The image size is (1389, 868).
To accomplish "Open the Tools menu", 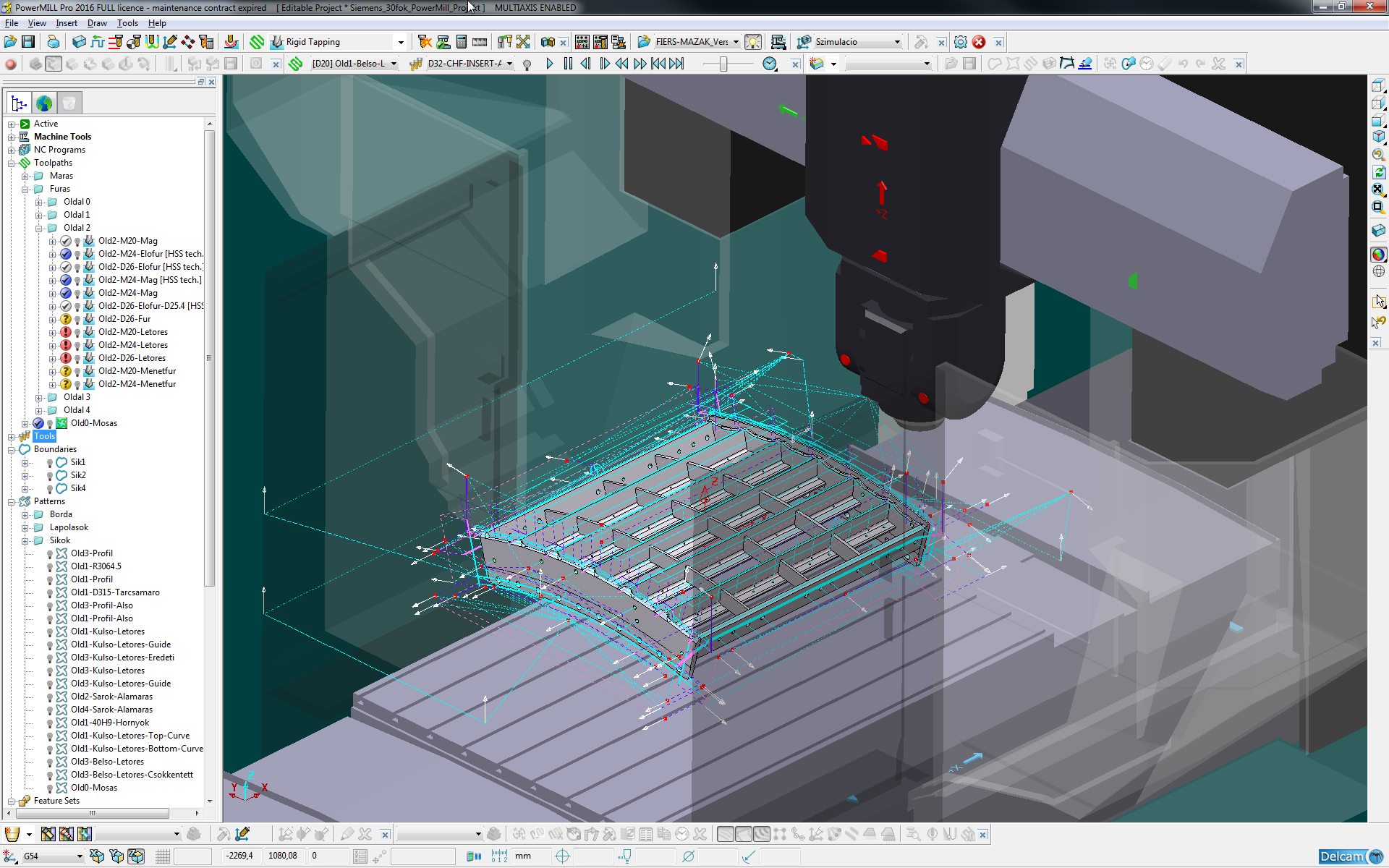I will [127, 23].
